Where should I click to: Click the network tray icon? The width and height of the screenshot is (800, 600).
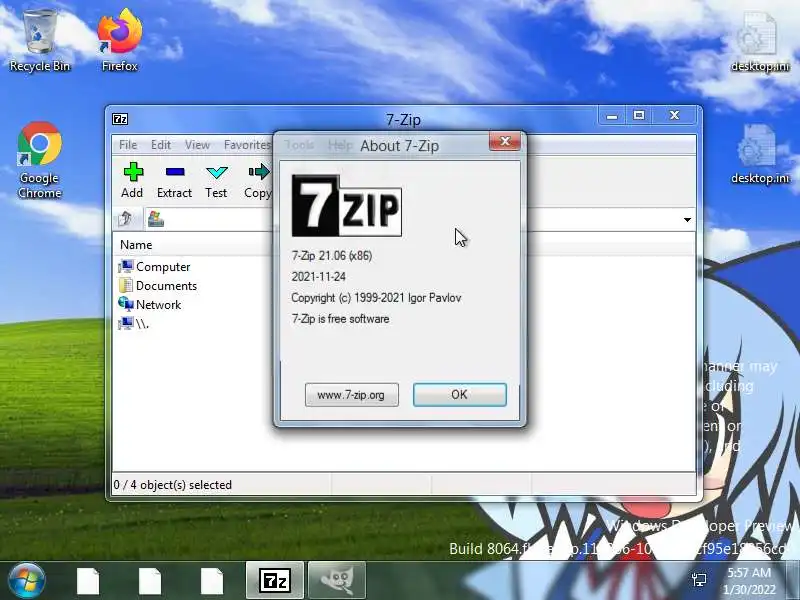pyautogui.click(x=699, y=580)
